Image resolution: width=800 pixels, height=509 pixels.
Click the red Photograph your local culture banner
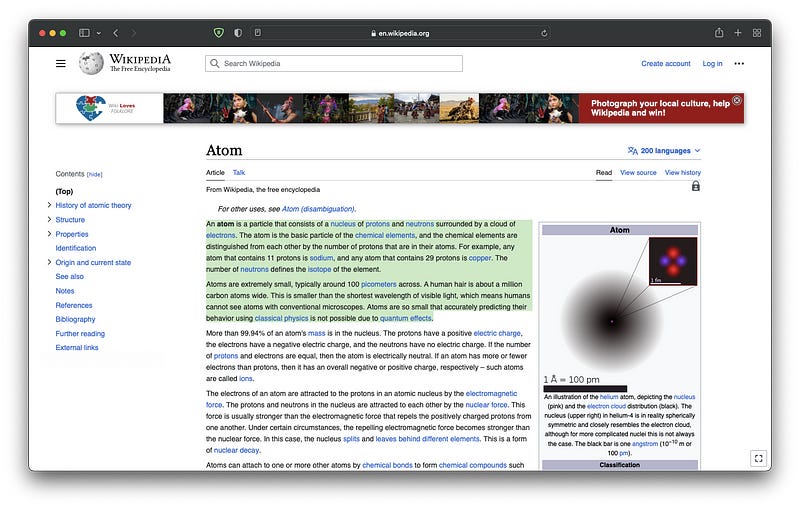click(661, 108)
